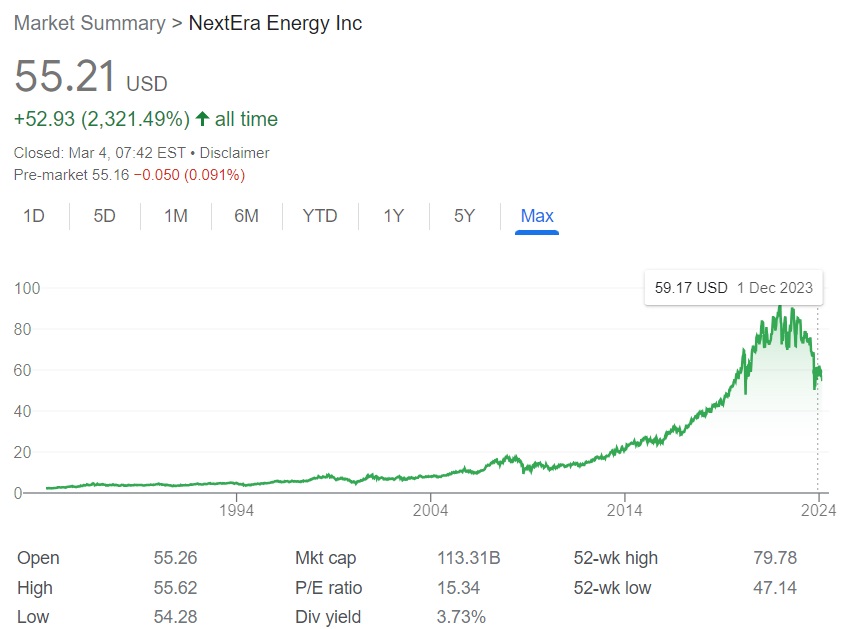Show the 1M chart range
This screenshot has width=850, height=629.
coord(175,216)
